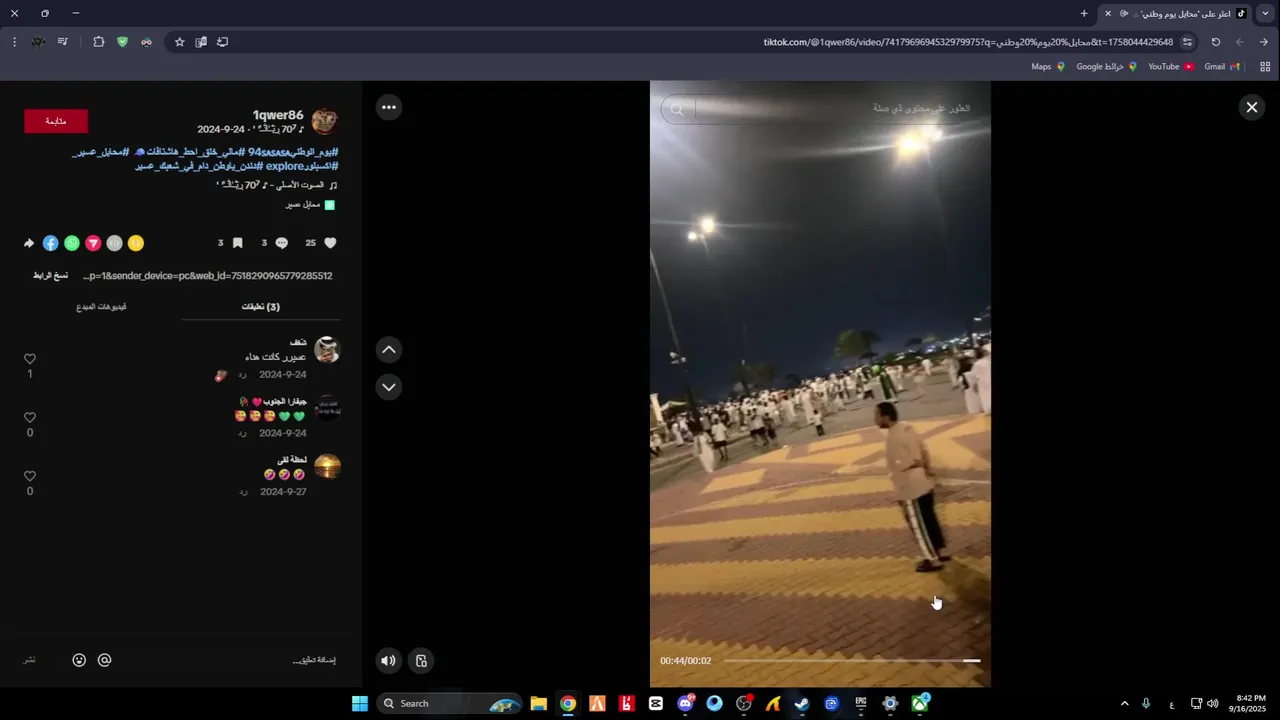Open more share options arrow
1280x720 pixels.
coord(29,243)
